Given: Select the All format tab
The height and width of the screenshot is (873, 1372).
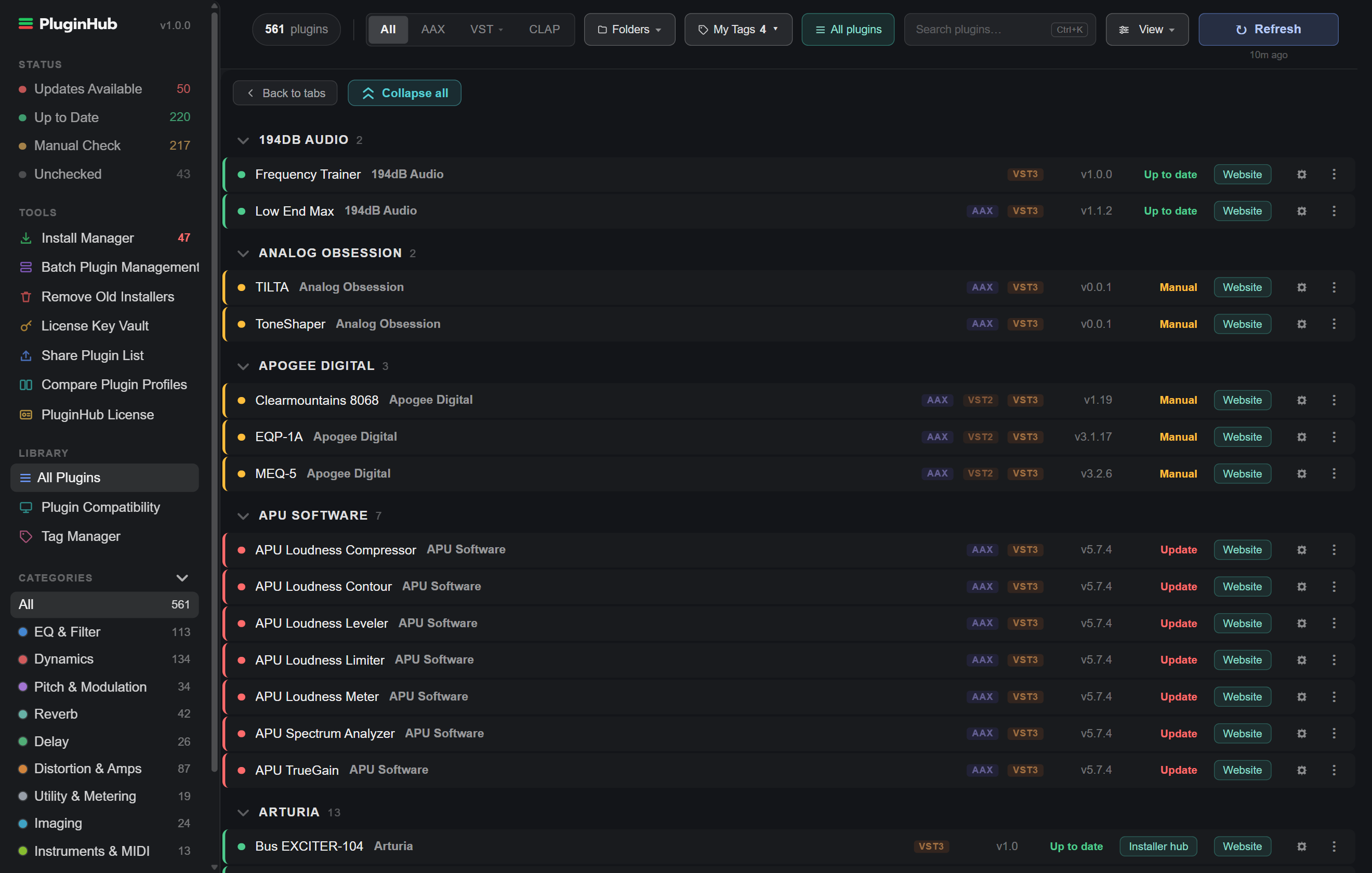Looking at the screenshot, I should [x=388, y=30].
